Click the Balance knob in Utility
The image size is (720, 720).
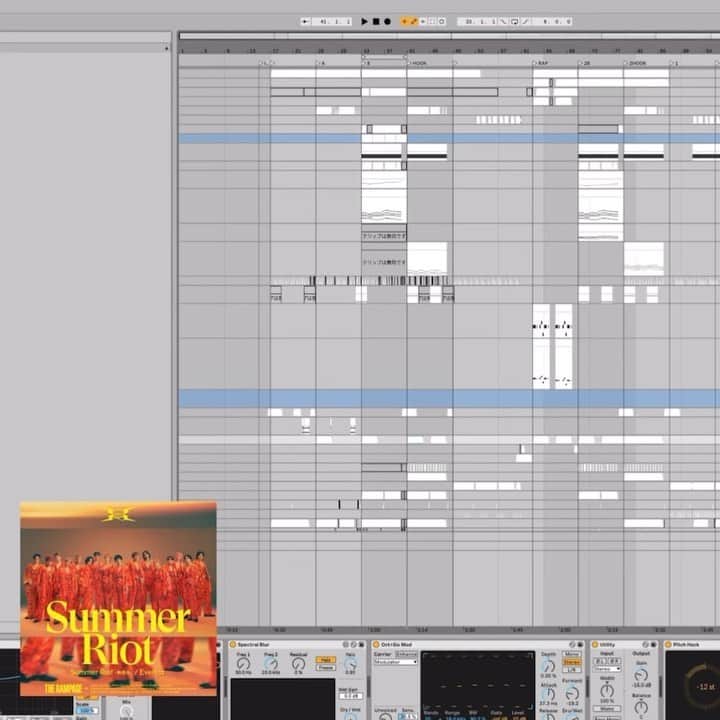641,707
